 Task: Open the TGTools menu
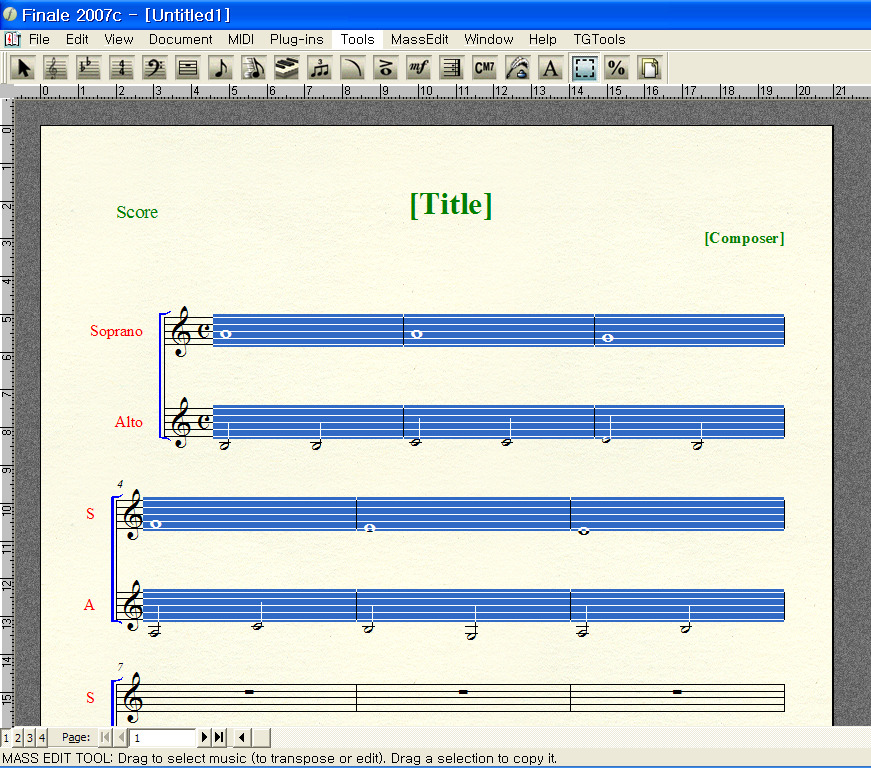[599, 39]
